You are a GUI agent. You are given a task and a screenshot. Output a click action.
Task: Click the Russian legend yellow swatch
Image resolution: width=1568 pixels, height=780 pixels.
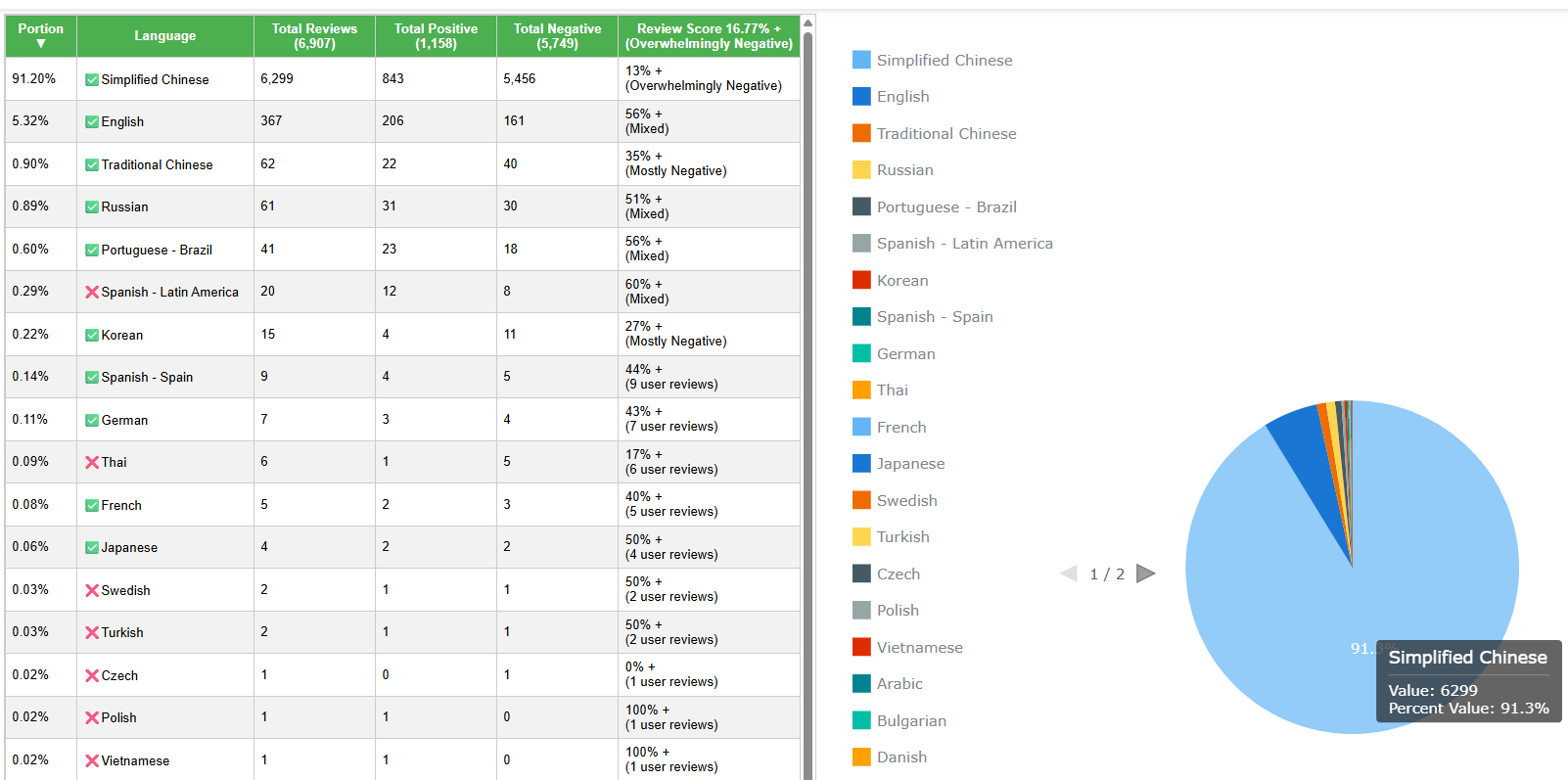point(861,169)
